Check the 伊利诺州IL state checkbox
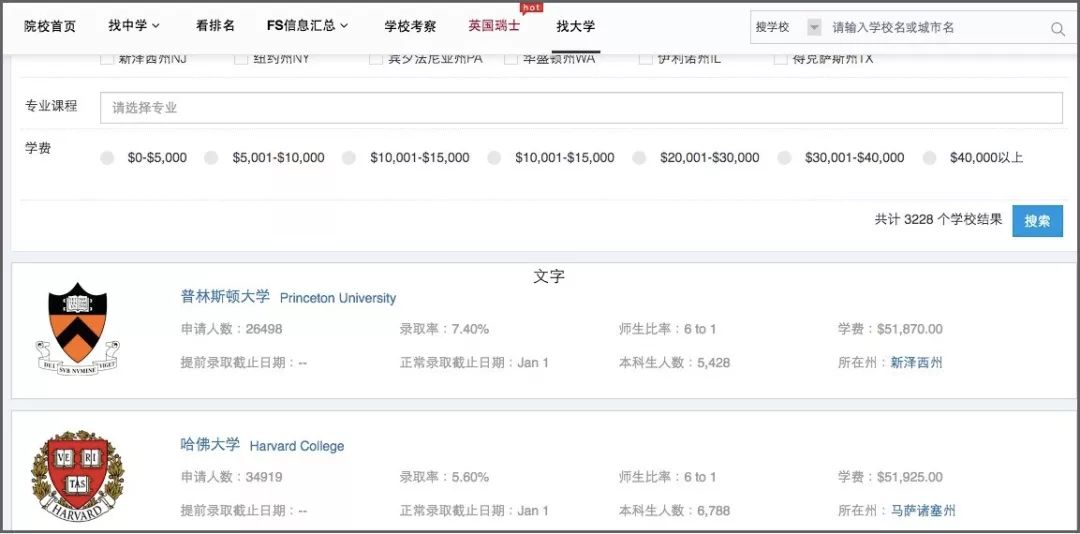This screenshot has width=1080, height=534. (645, 59)
